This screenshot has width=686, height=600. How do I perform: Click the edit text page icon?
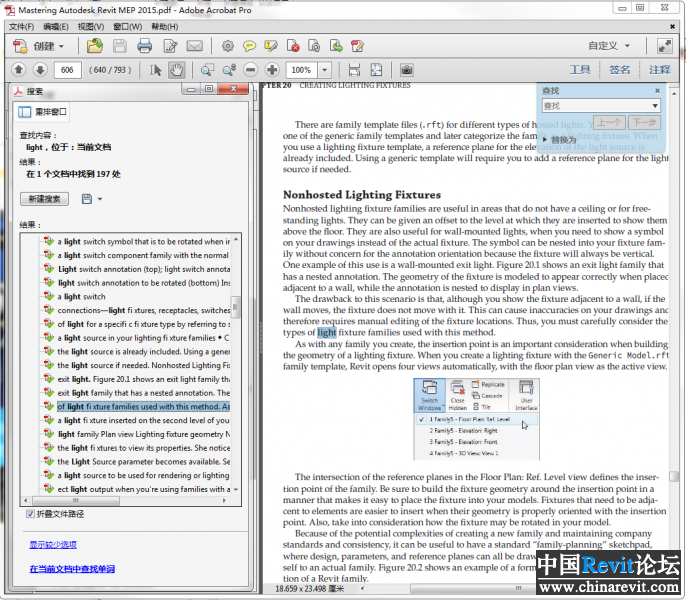click(x=170, y=46)
